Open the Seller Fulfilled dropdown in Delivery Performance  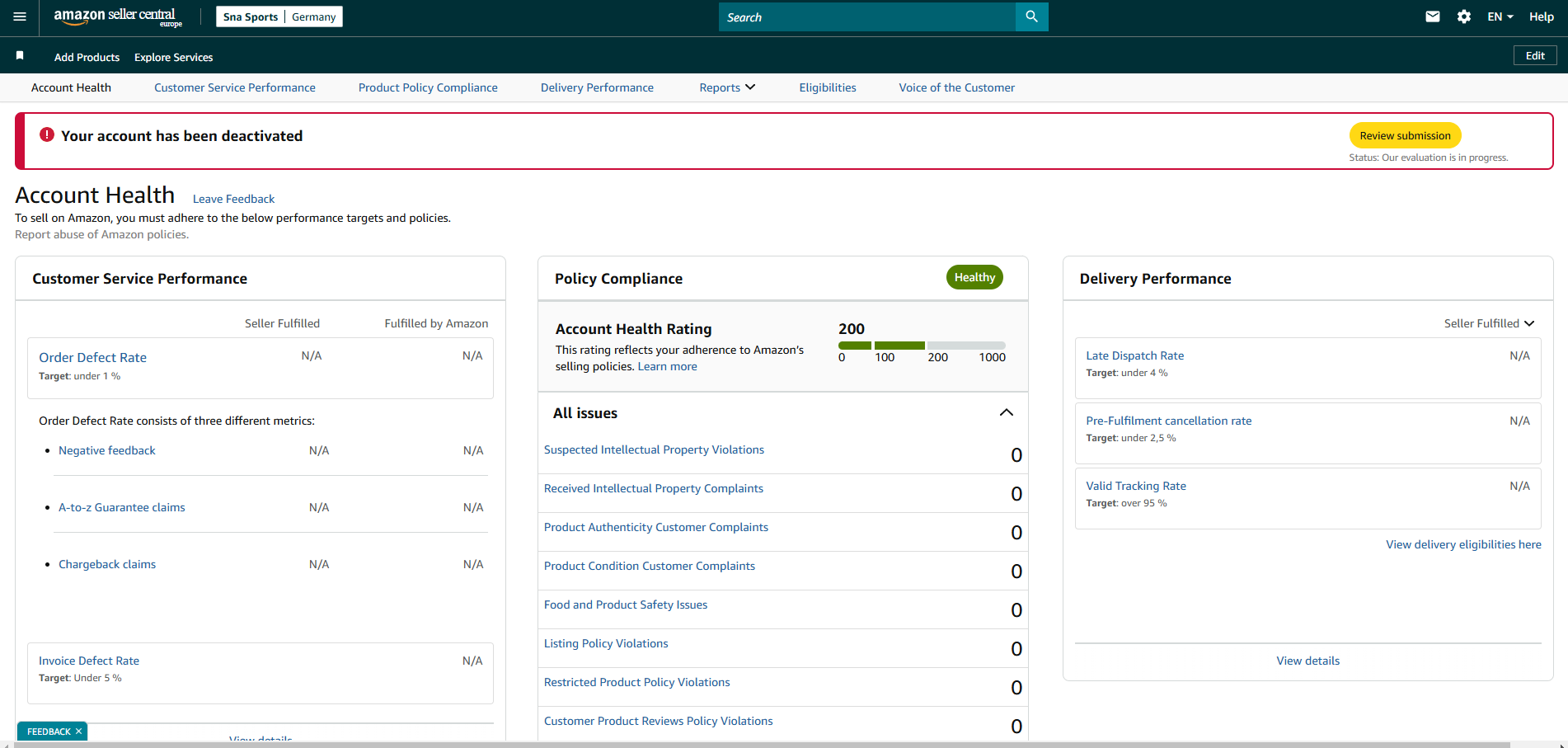pyautogui.click(x=1489, y=323)
